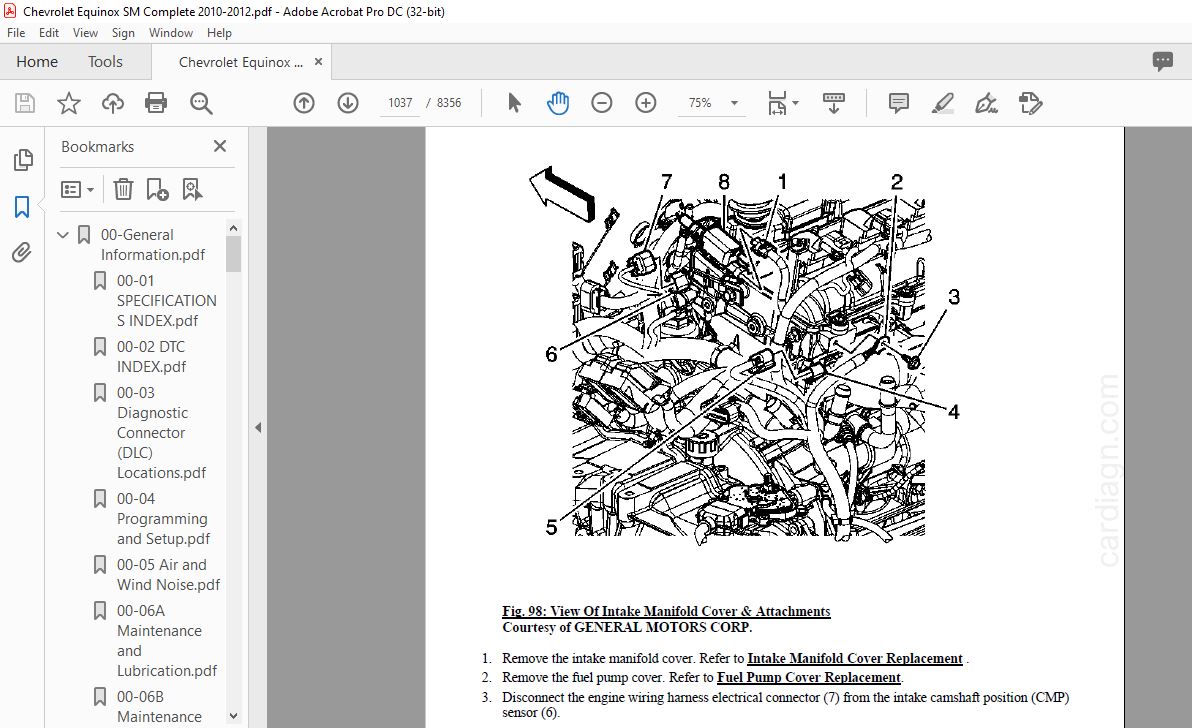This screenshot has width=1192, height=728.
Task: Open the Window menu
Action: (170, 33)
